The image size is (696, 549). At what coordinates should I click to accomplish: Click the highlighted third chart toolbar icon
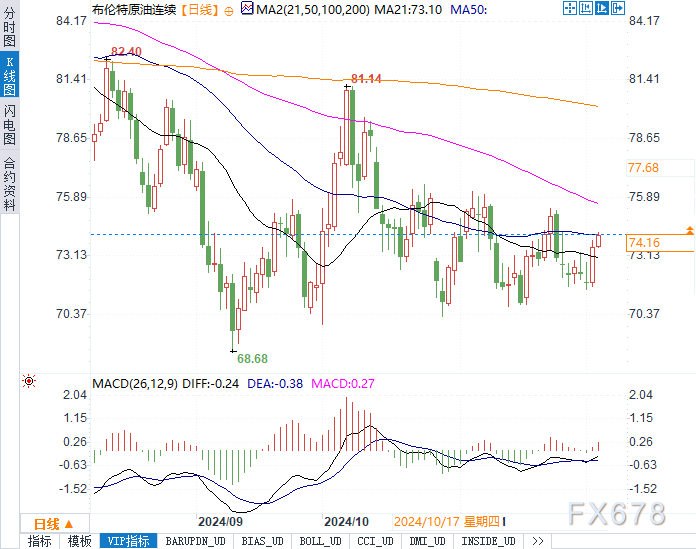coord(601,8)
